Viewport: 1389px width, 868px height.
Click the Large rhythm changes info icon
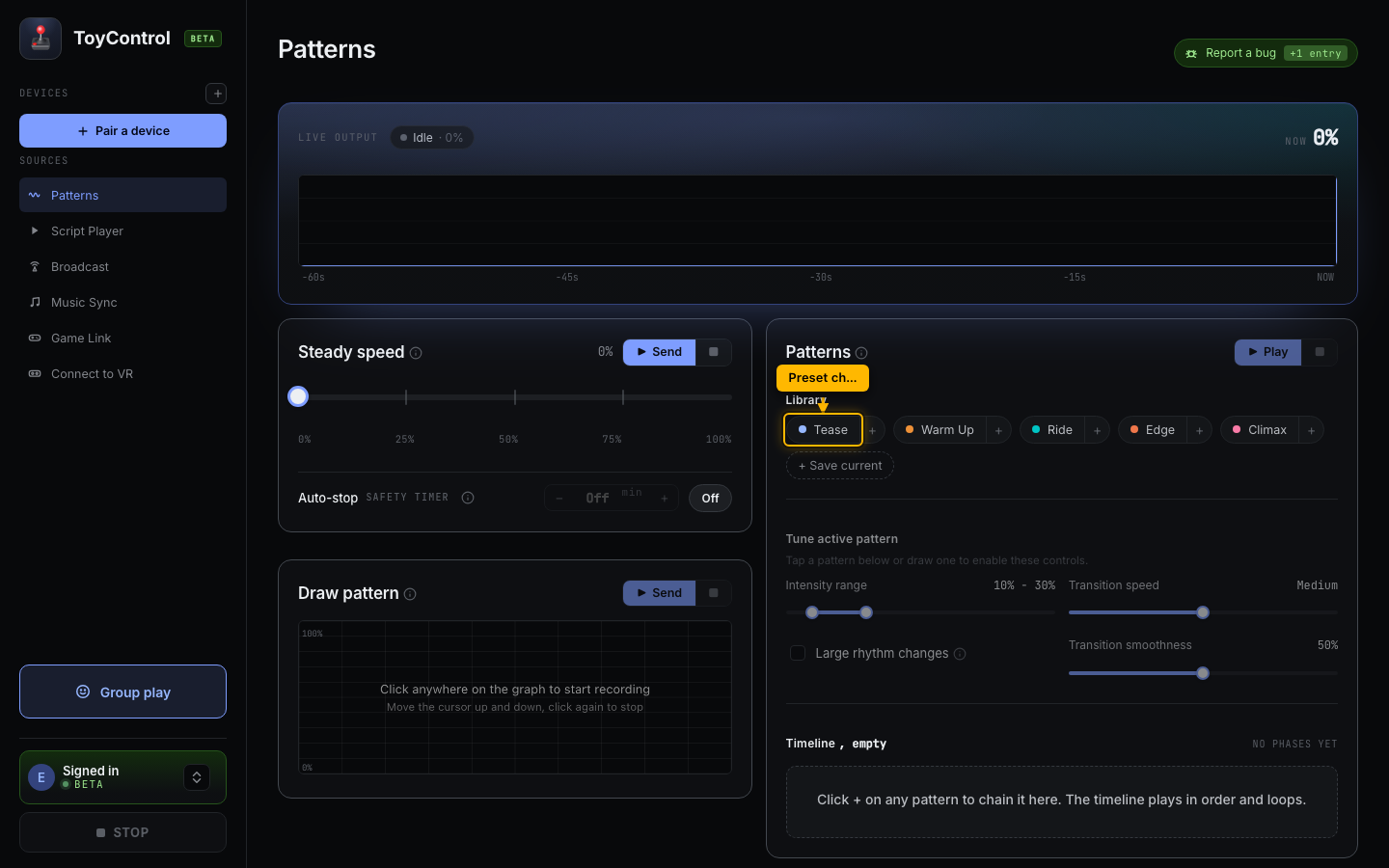(960, 654)
